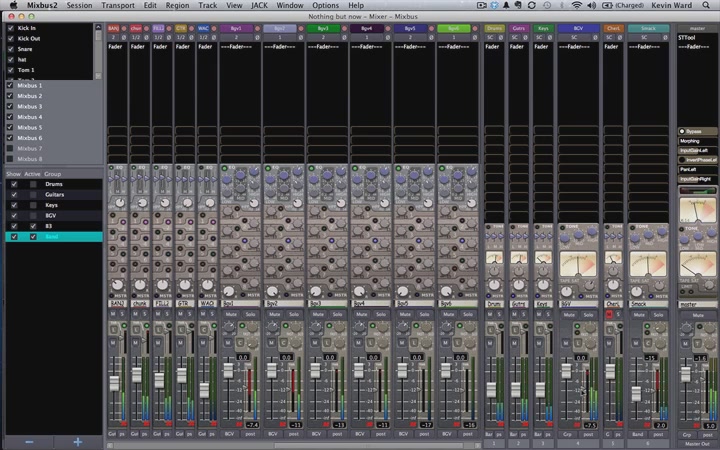The height and width of the screenshot is (450, 720).
Task: Activate the Guitars group Active checkbox
Action: 33,195
